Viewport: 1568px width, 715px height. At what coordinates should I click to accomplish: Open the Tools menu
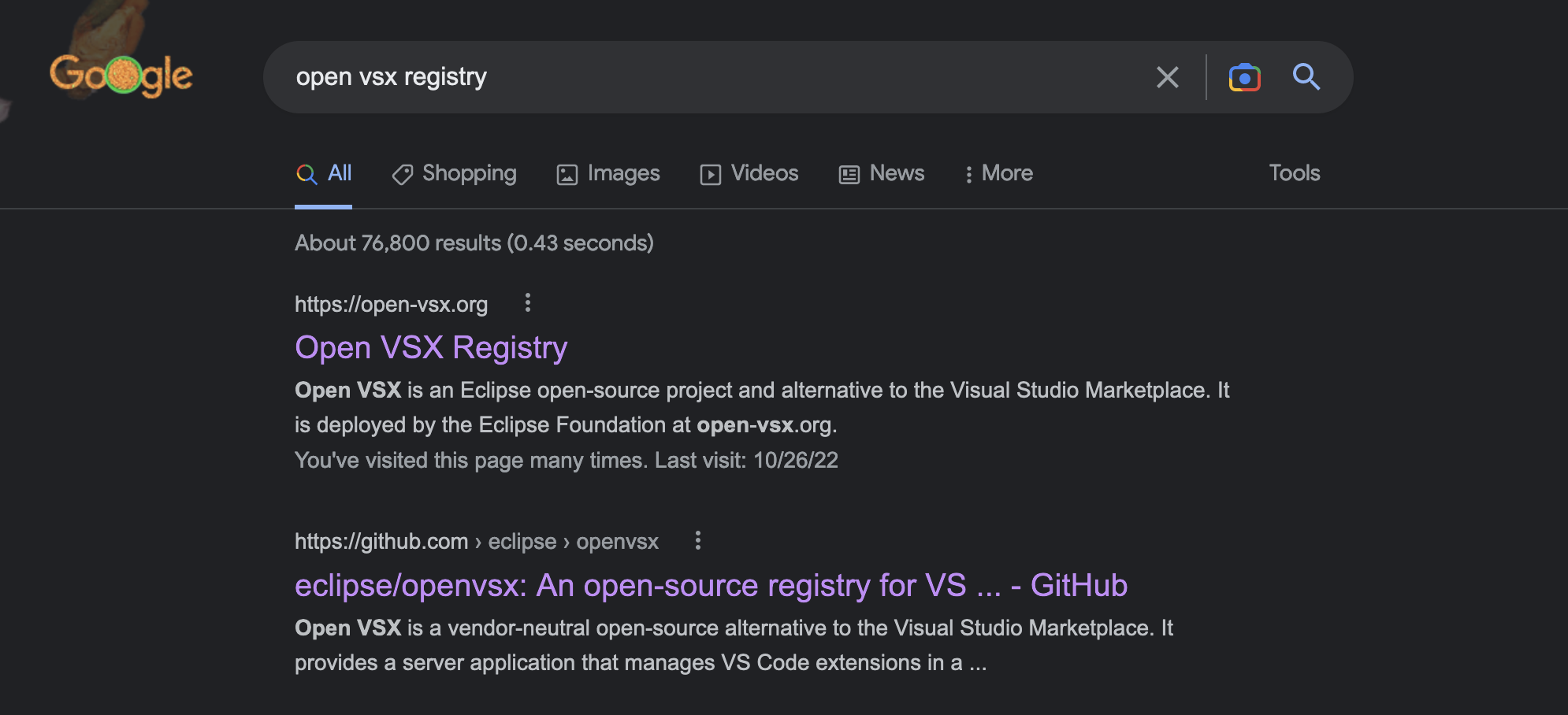click(x=1295, y=173)
